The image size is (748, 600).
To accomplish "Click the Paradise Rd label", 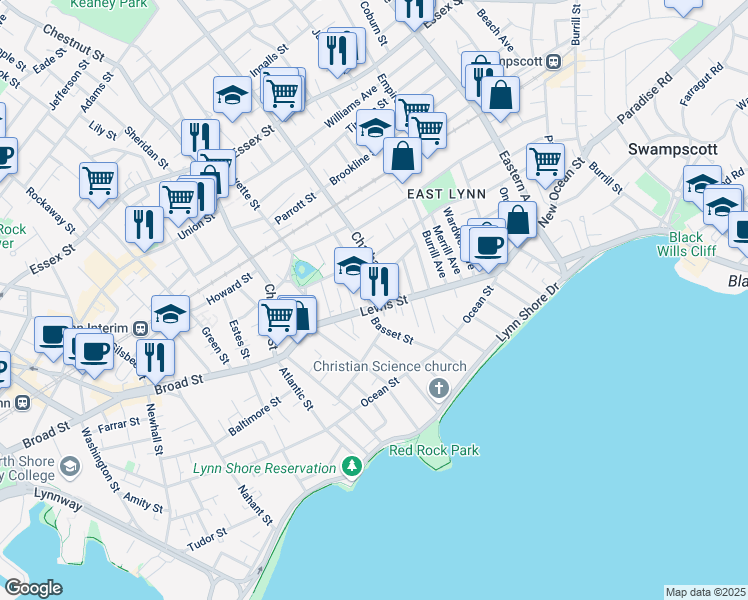I will tap(644, 98).
